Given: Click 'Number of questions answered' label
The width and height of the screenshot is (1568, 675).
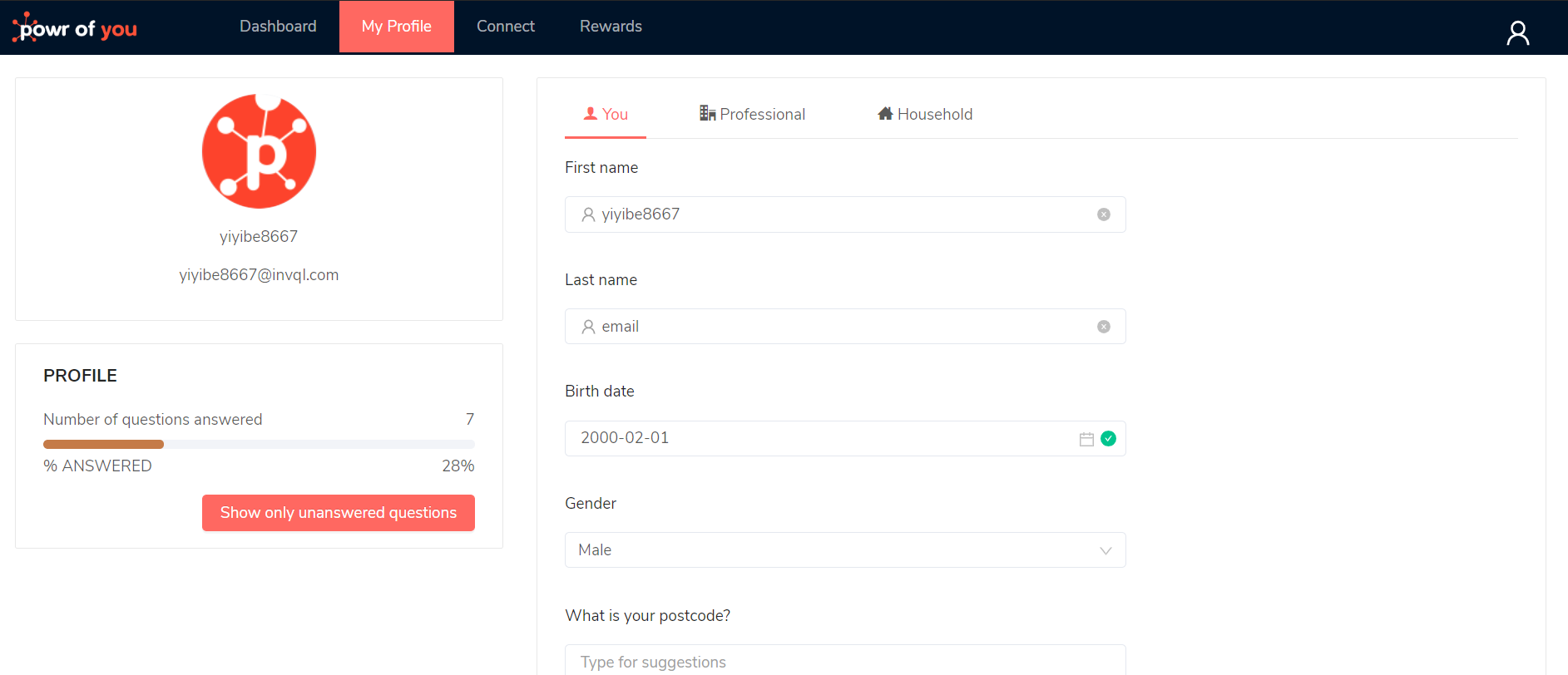Looking at the screenshot, I should [153, 420].
